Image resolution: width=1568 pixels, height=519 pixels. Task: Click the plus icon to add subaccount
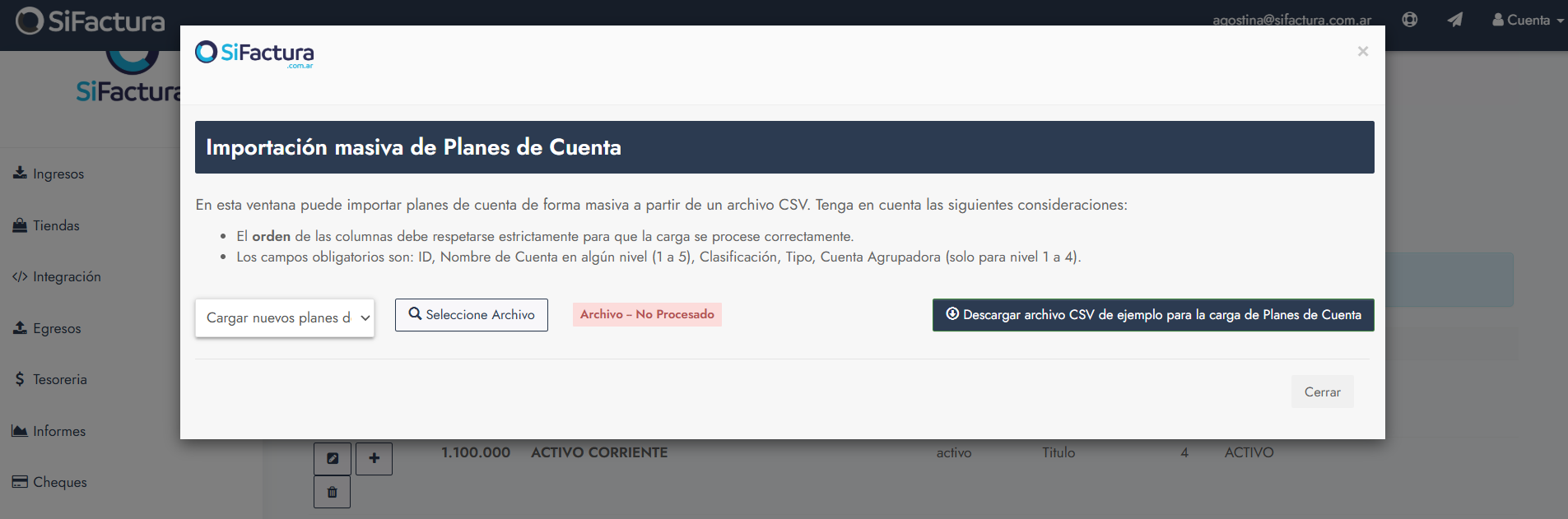pyautogui.click(x=374, y=458)
